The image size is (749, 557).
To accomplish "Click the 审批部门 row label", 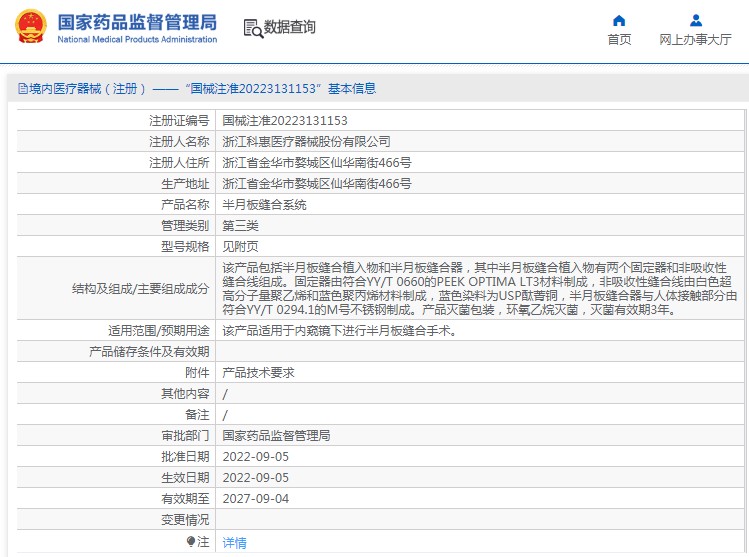I will click(185, 436).
